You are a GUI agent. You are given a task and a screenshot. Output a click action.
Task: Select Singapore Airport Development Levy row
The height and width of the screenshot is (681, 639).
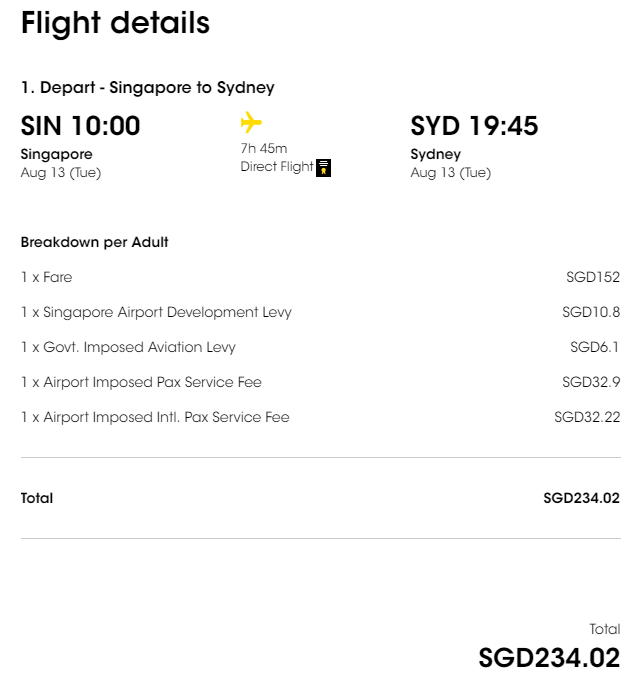[x=321, y=312]
